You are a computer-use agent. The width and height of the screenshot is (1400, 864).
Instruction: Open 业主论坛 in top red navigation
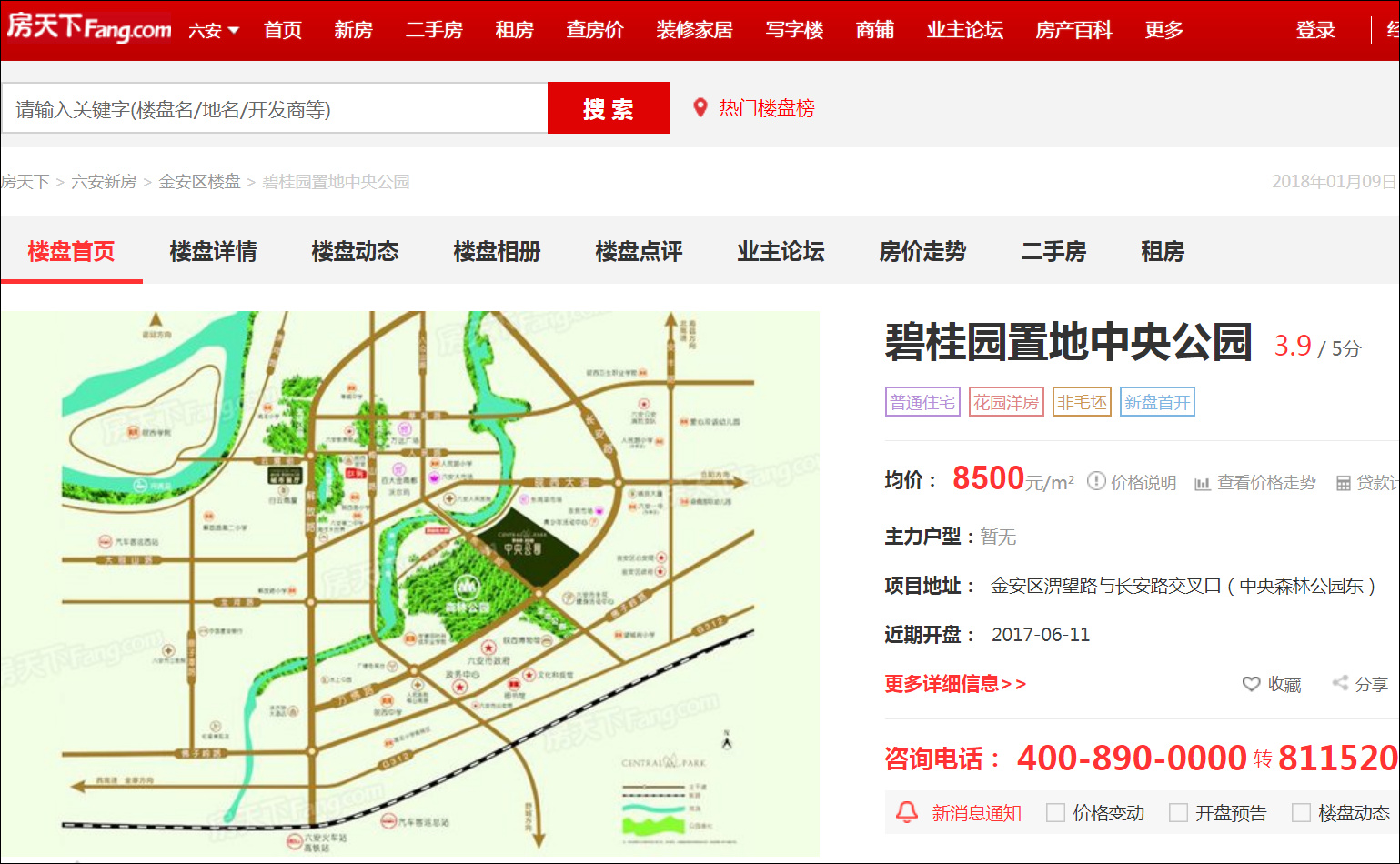click(x=965, y=30)
